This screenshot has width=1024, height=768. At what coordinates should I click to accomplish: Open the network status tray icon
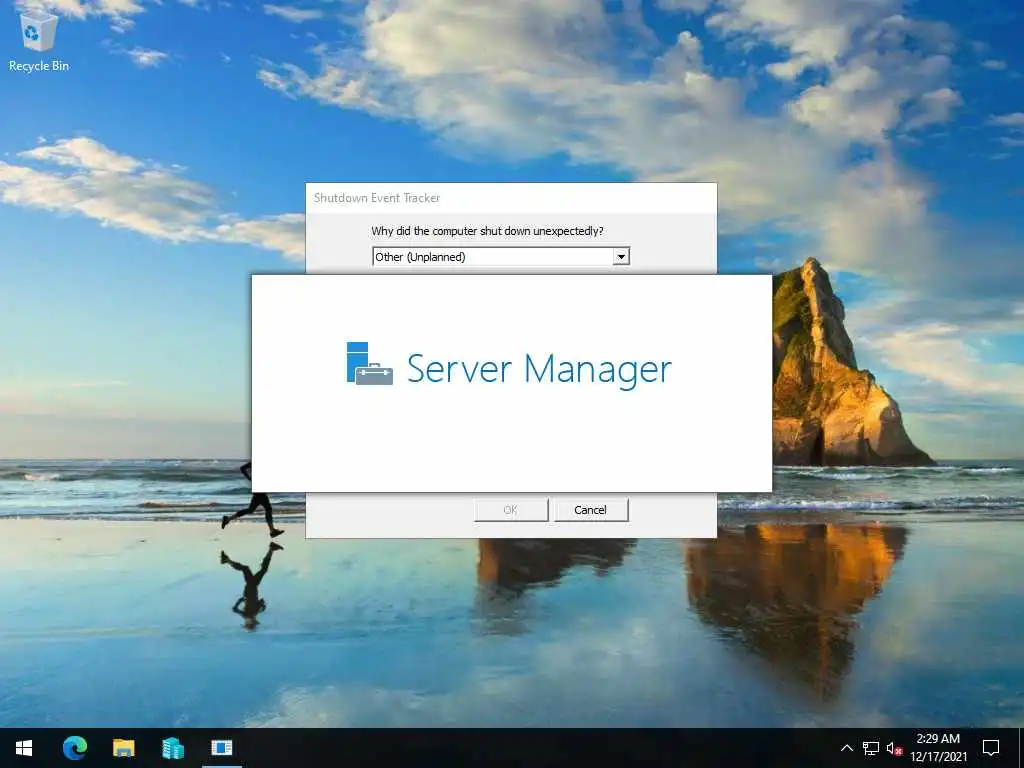tap(871, 748)
